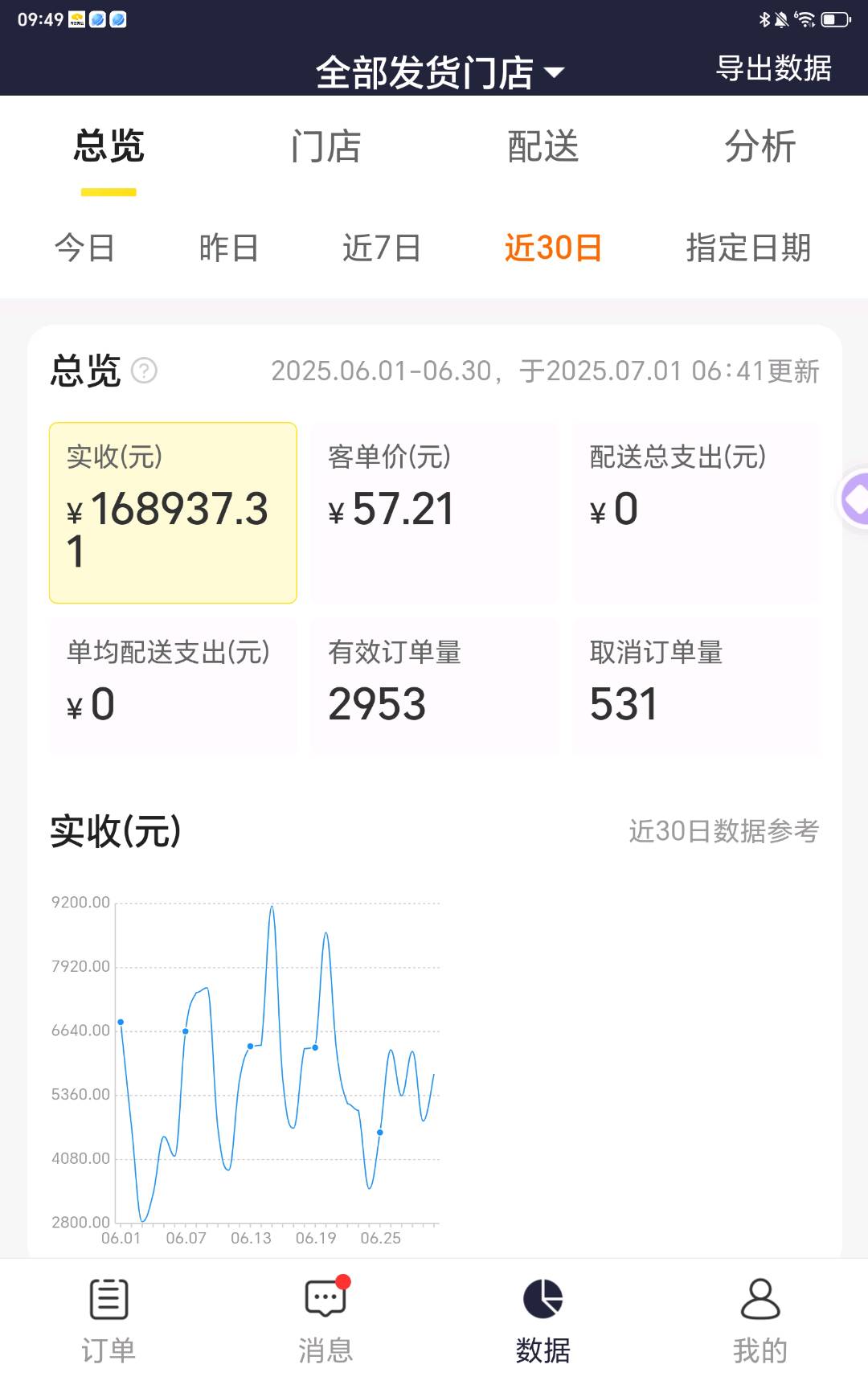Select the 昨日 date filter
The height and width of the screenshot is (1389, 868).
coord(229,248)
